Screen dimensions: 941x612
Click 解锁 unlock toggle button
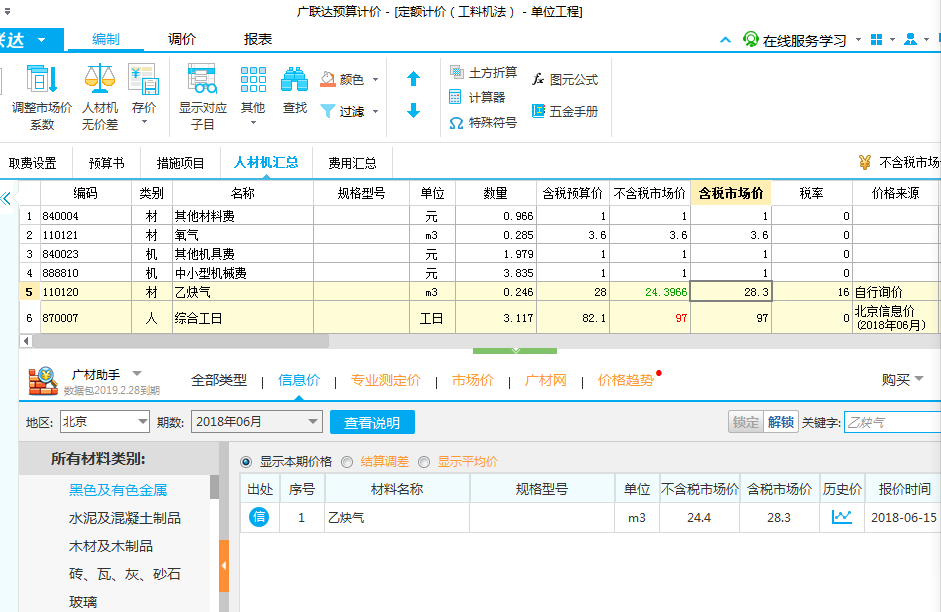pyautogui.click(x=780, y=422)
